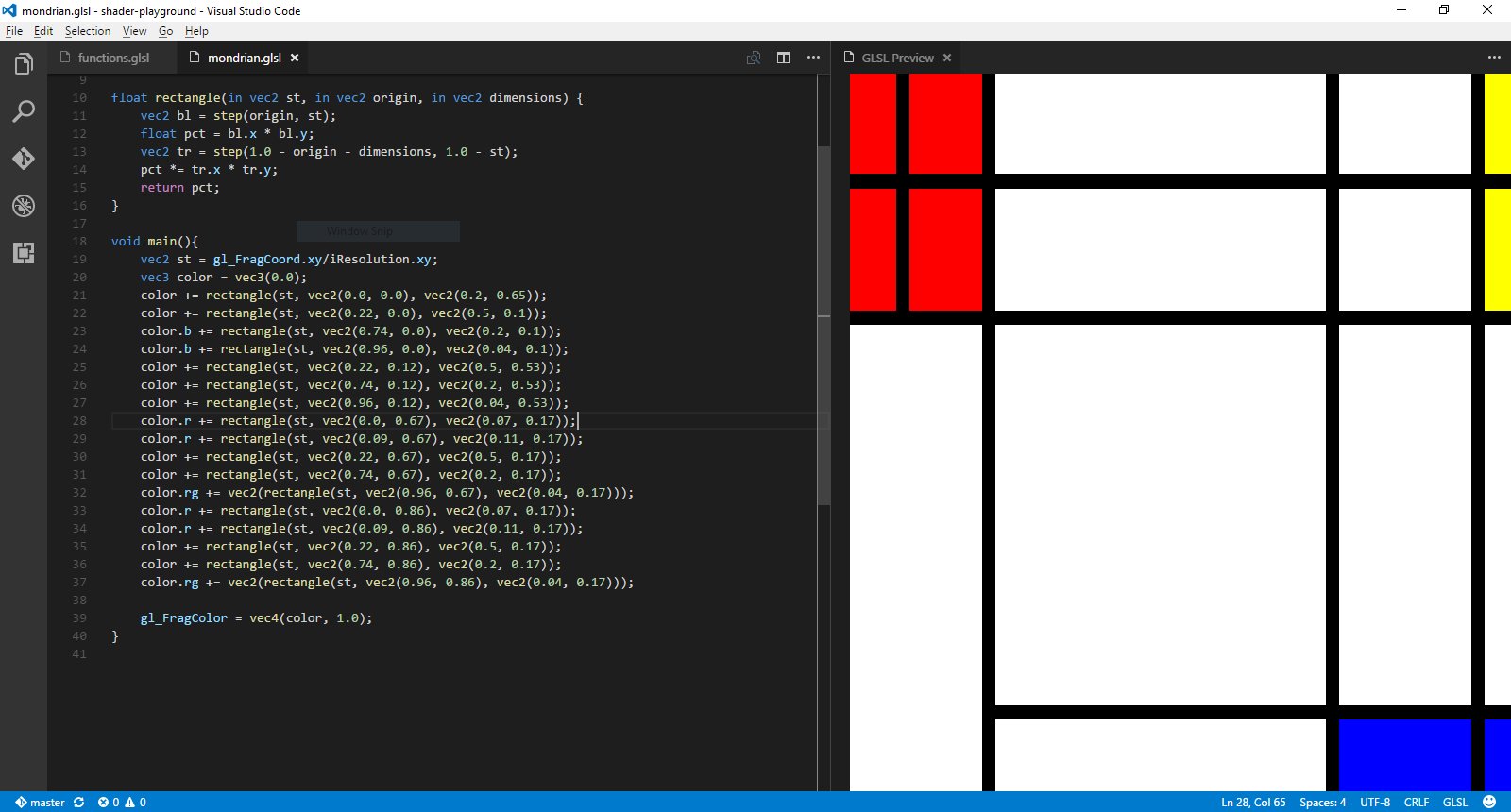Close the mondrian.glsl tab
This screenshot has width=1511, height=812.
(x=295, y=58)
